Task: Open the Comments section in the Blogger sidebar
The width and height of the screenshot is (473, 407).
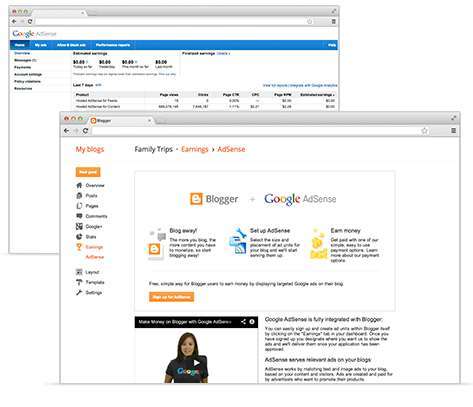Action: click(x=92, y=216)
